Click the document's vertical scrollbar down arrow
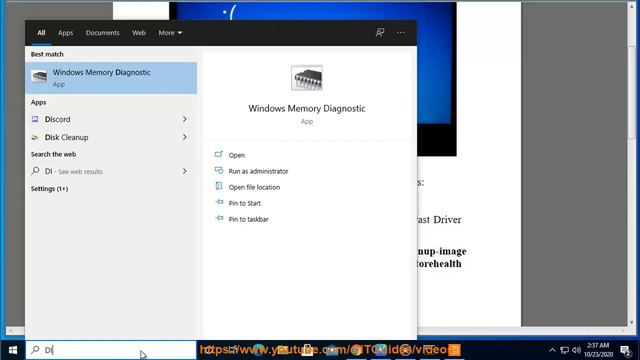 click(x=632, y=322)
